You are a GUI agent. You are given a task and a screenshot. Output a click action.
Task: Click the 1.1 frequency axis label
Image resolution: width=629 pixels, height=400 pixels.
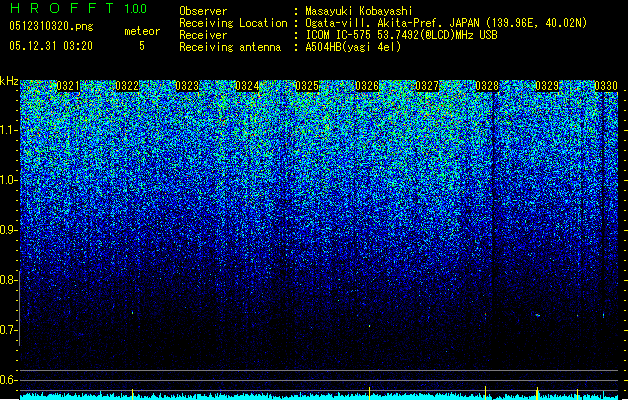[x=8, y=130]
